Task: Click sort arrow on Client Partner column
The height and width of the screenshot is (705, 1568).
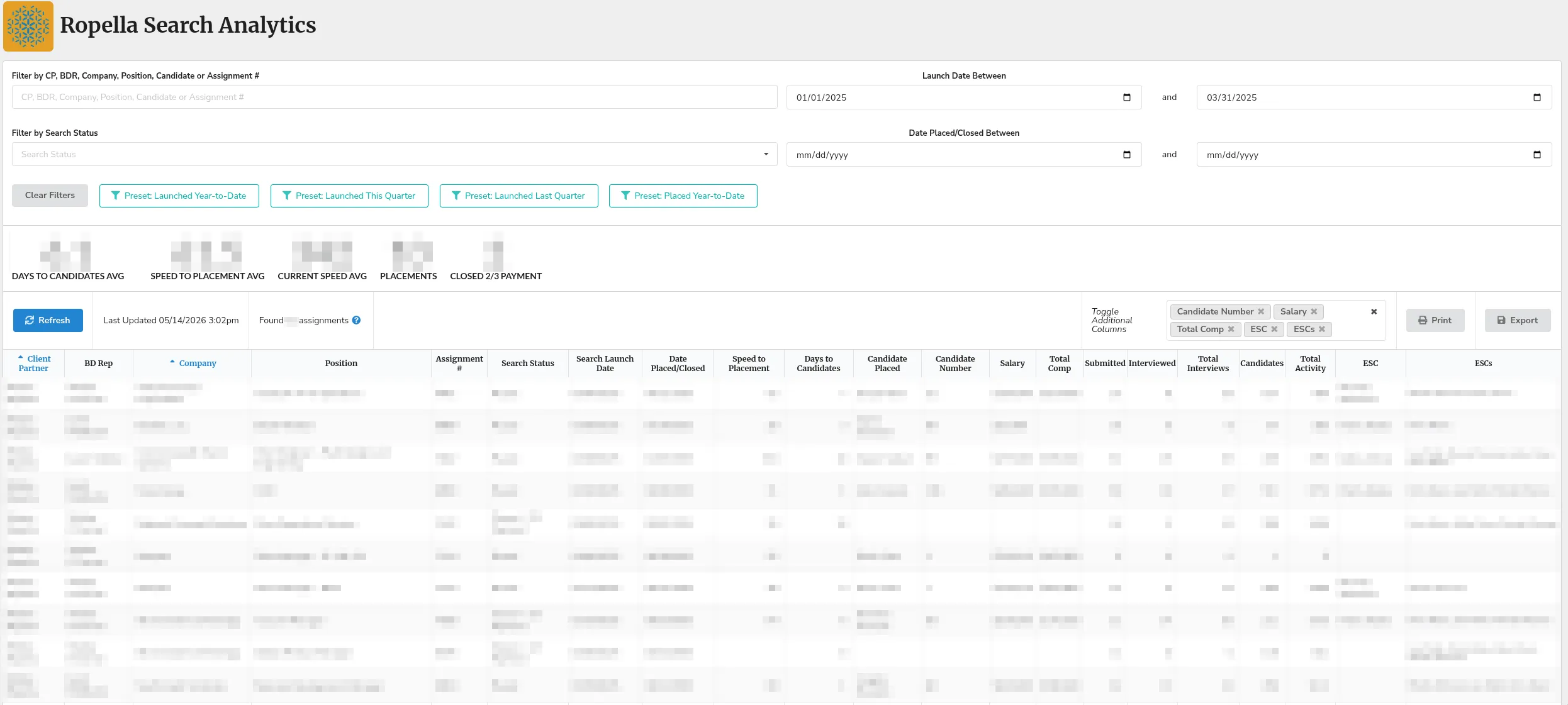Action: [21, 358]
